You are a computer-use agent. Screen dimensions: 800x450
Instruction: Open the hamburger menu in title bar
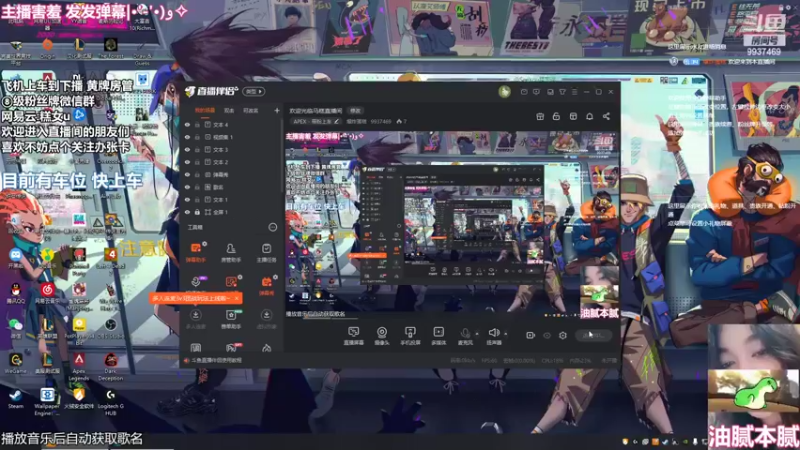click(x=574, y=92)
